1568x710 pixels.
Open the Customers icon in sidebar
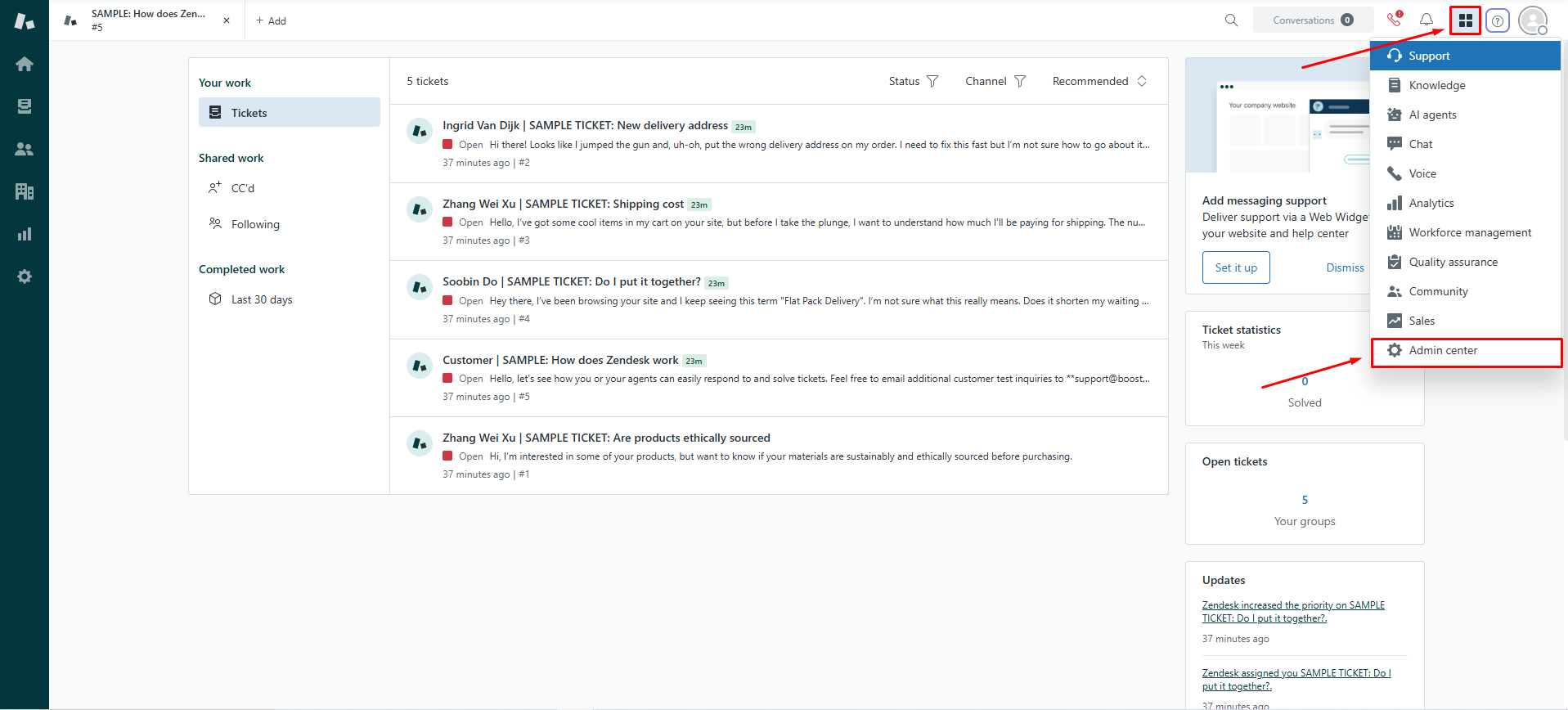(x=25, y=149)
